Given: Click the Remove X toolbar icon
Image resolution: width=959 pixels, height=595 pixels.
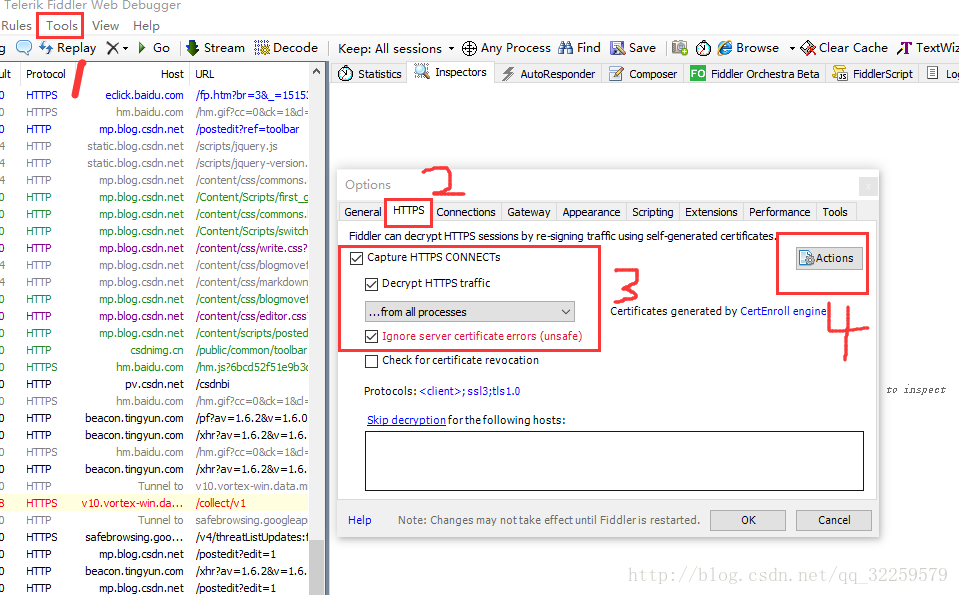Looking at the screenshot, I should [113, 48].
